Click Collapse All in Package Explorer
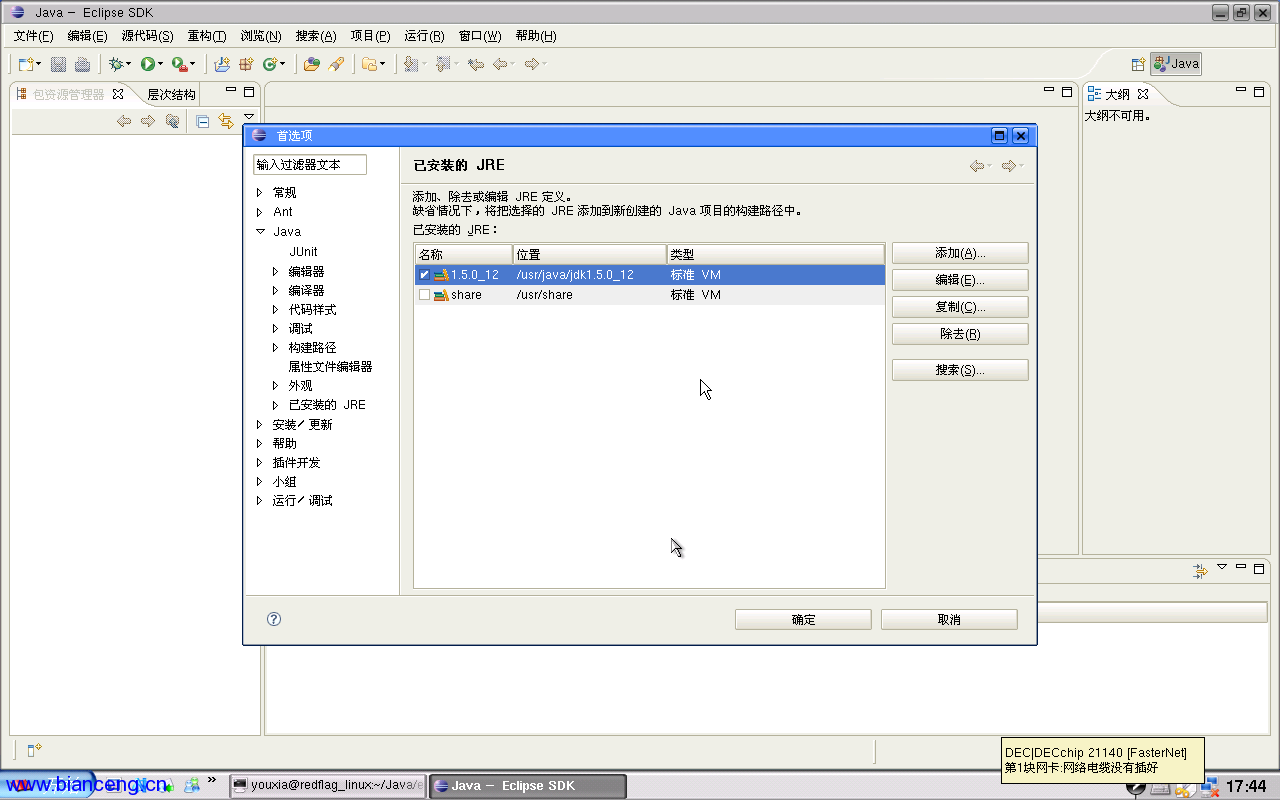1280x800 pixels. point(203,121)
